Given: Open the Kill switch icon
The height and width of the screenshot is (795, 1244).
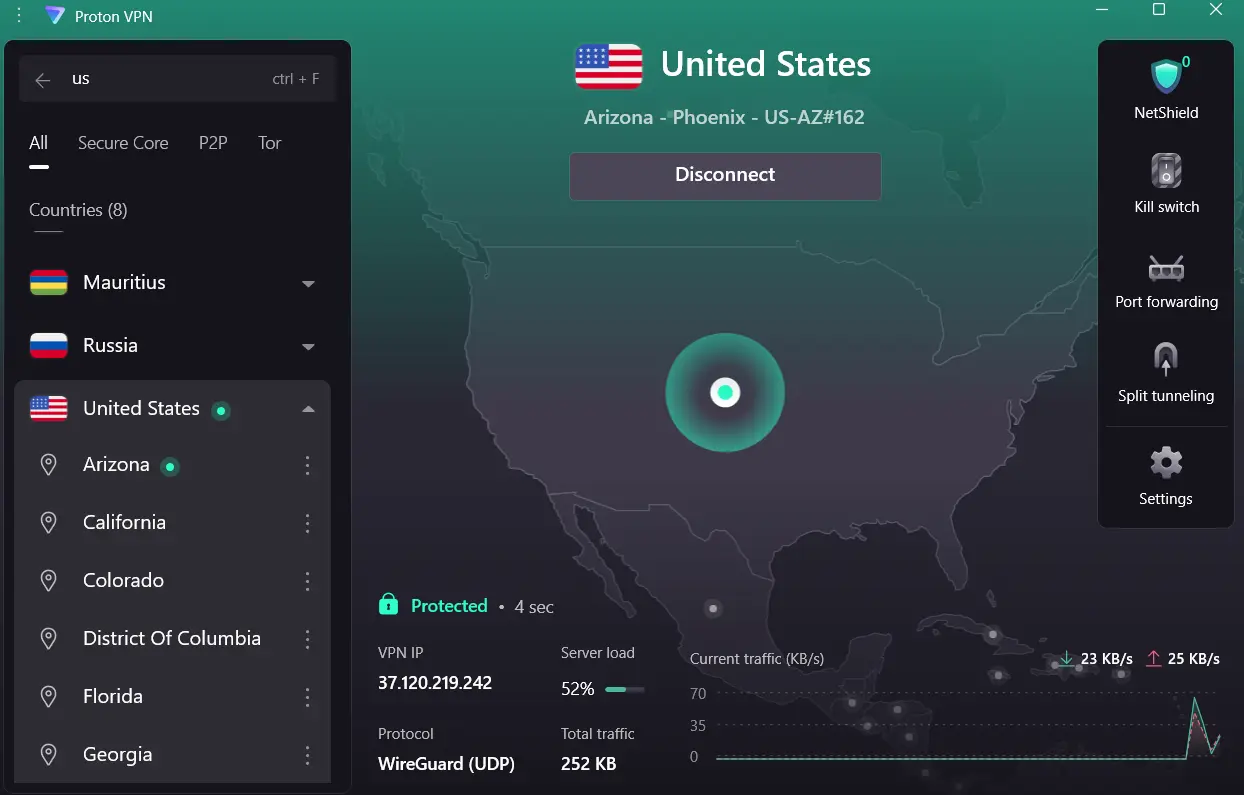Looking at the screenshot, I should pyautogui.click(x=1166, y=171).
